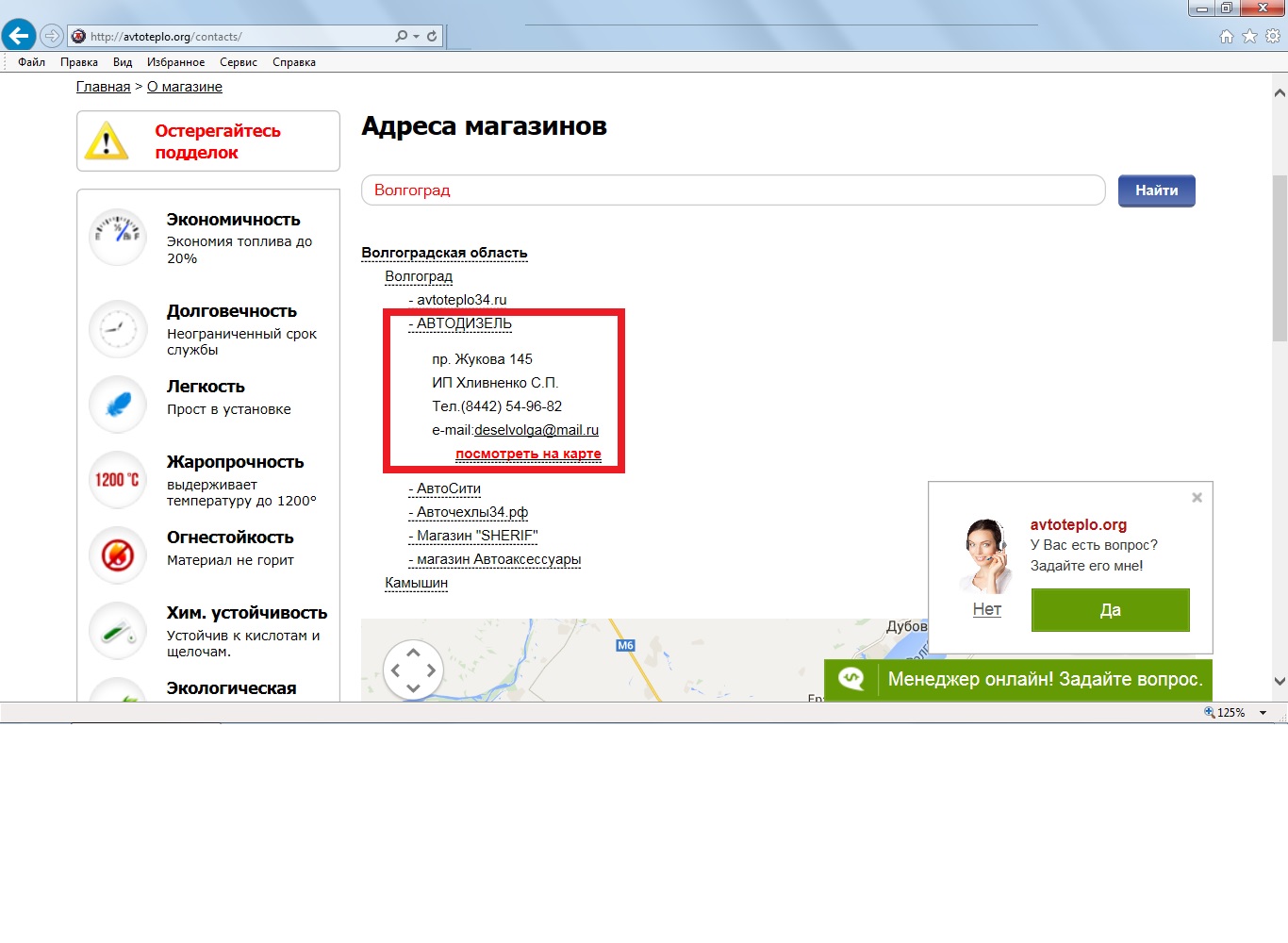Click the Огнестойкость no-flame icon
This screenshot has width=1288, height=943.
pyautogui.click(x=118, y=555)
